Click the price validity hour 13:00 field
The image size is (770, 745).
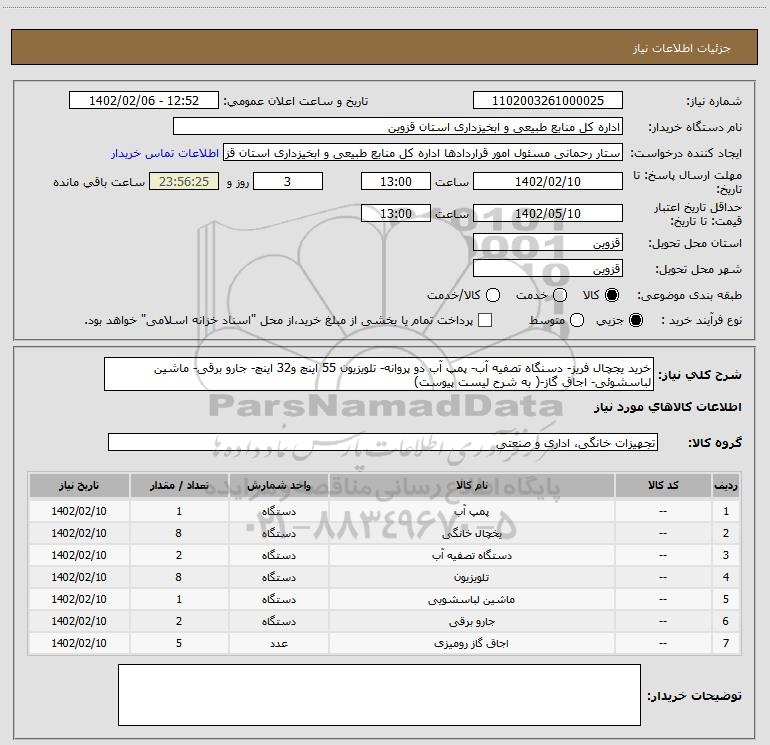point(396,213)
